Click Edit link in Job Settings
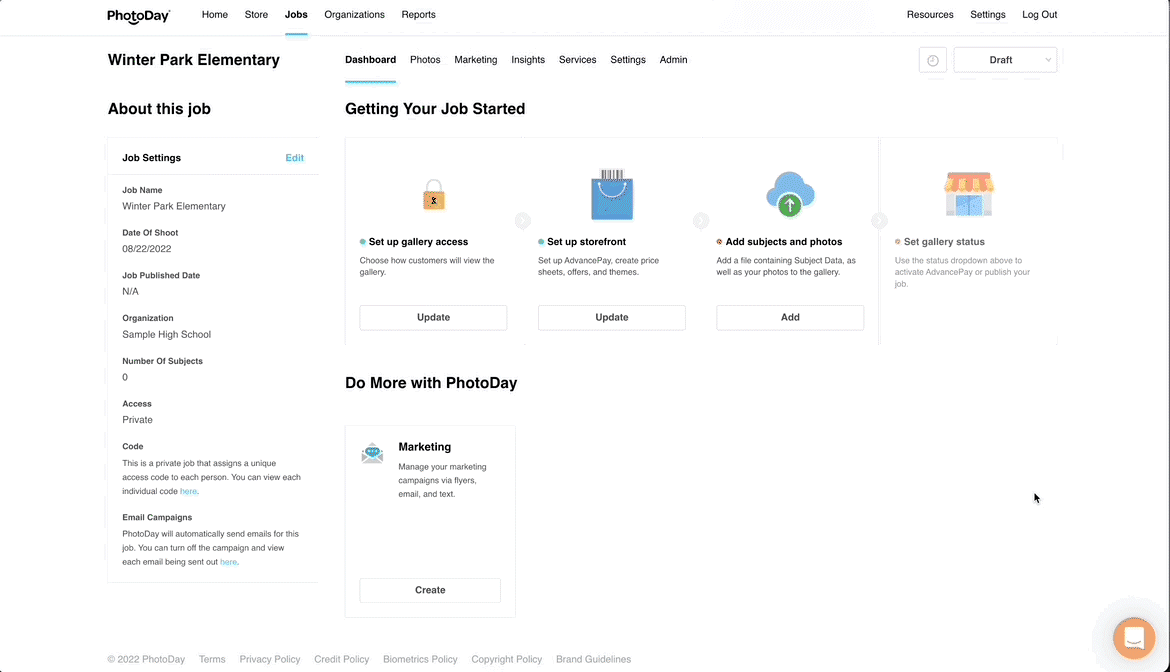 click(294, 158)
